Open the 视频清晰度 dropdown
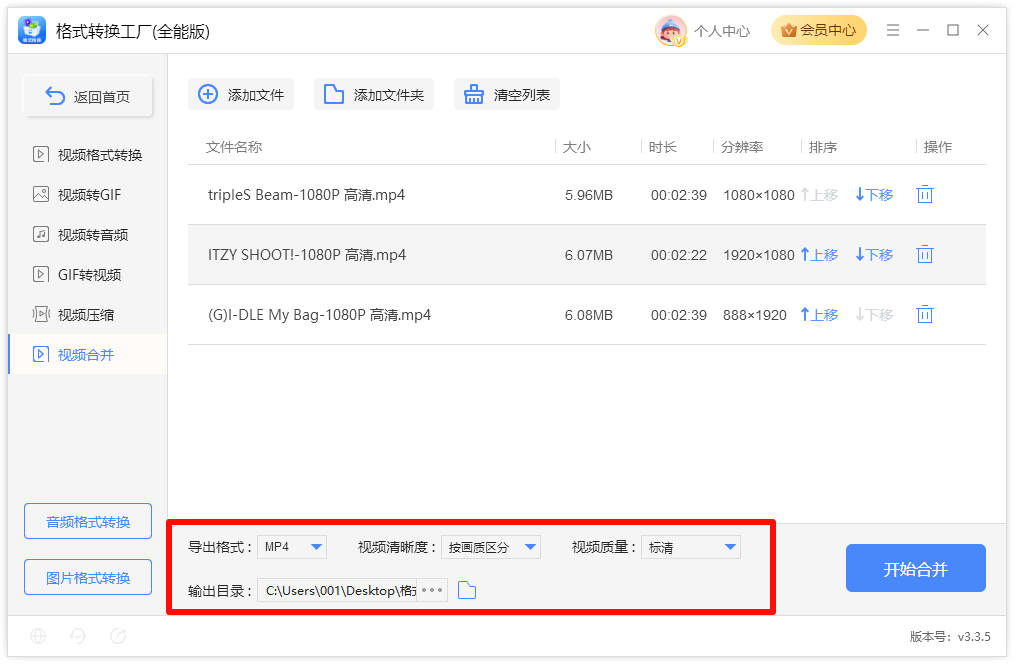 pyautogui.click(x=491, y=547)
